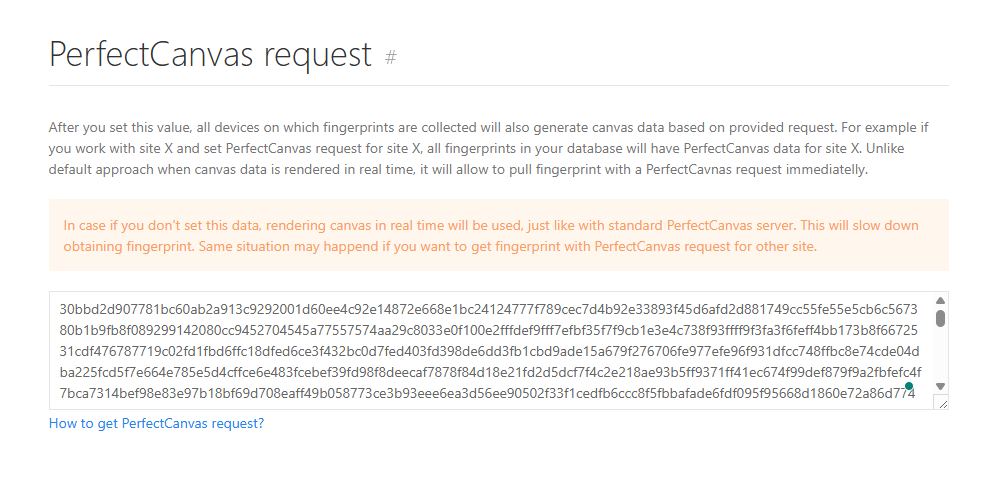Click scrollbar track below the thumb
Screen dimensions: 999x477
(940, 355)
